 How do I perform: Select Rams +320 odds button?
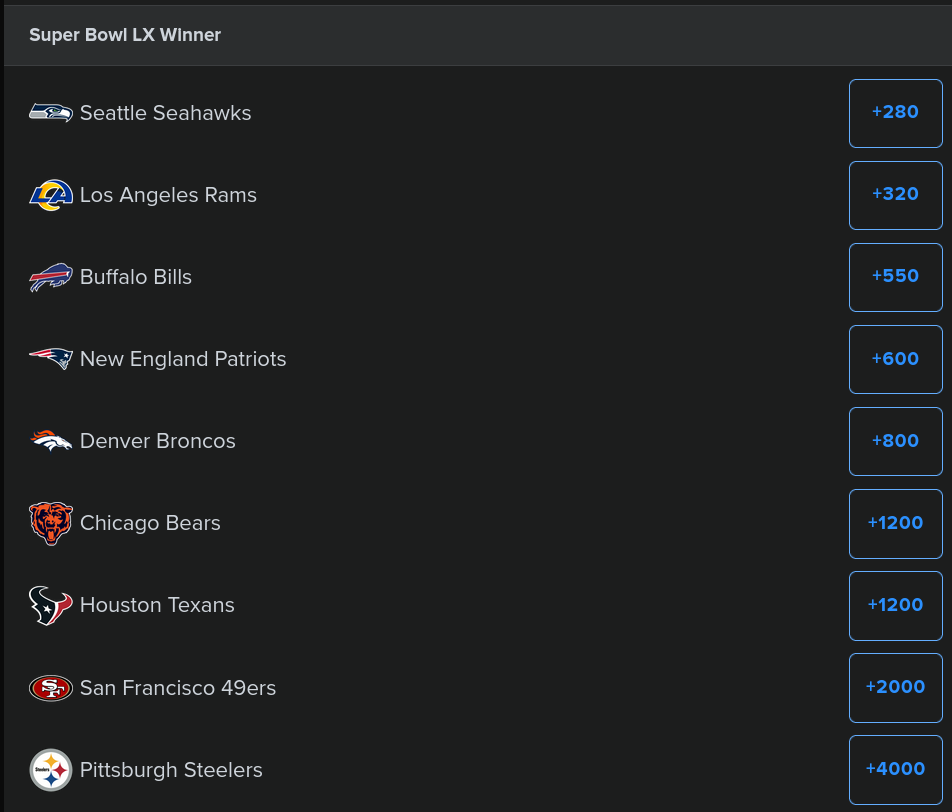point(896,195)
